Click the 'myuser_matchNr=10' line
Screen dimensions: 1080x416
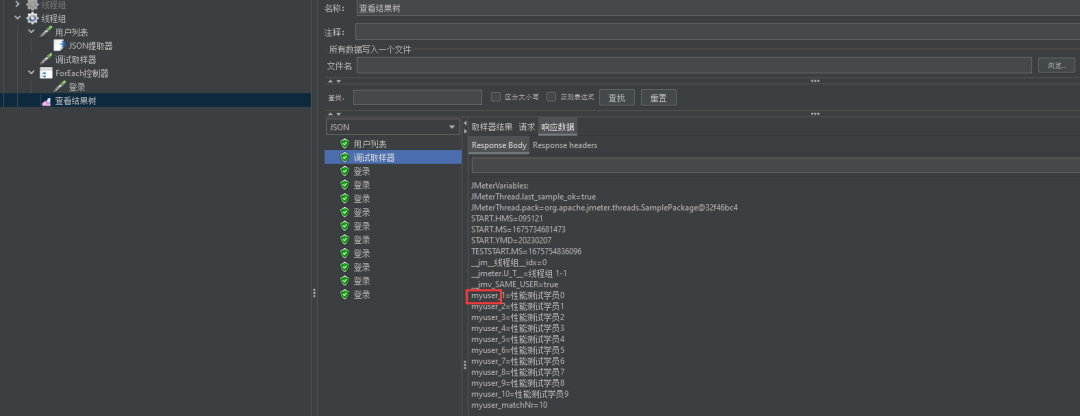pos(509,406)
